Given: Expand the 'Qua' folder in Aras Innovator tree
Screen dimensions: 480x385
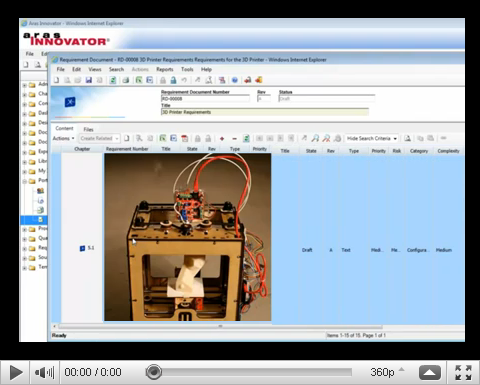Looking at the screenshot, I should click(x=24, y=239).
